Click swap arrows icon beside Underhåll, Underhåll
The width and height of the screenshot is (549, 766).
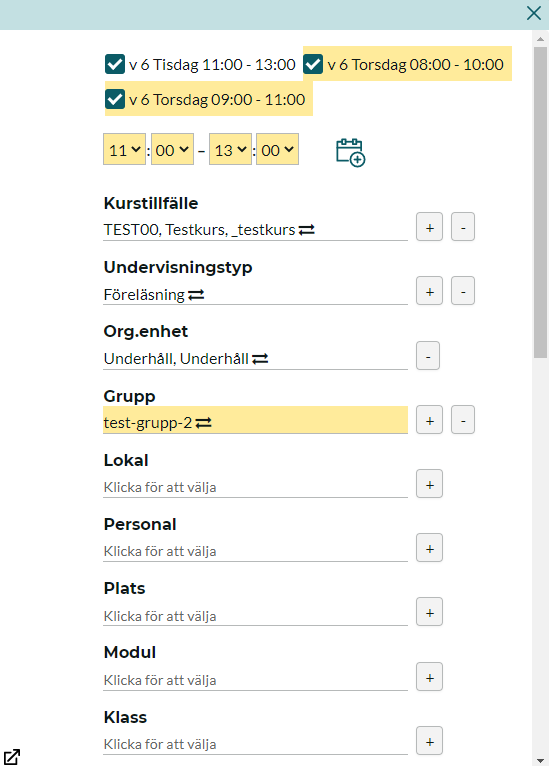pos(260,359)
